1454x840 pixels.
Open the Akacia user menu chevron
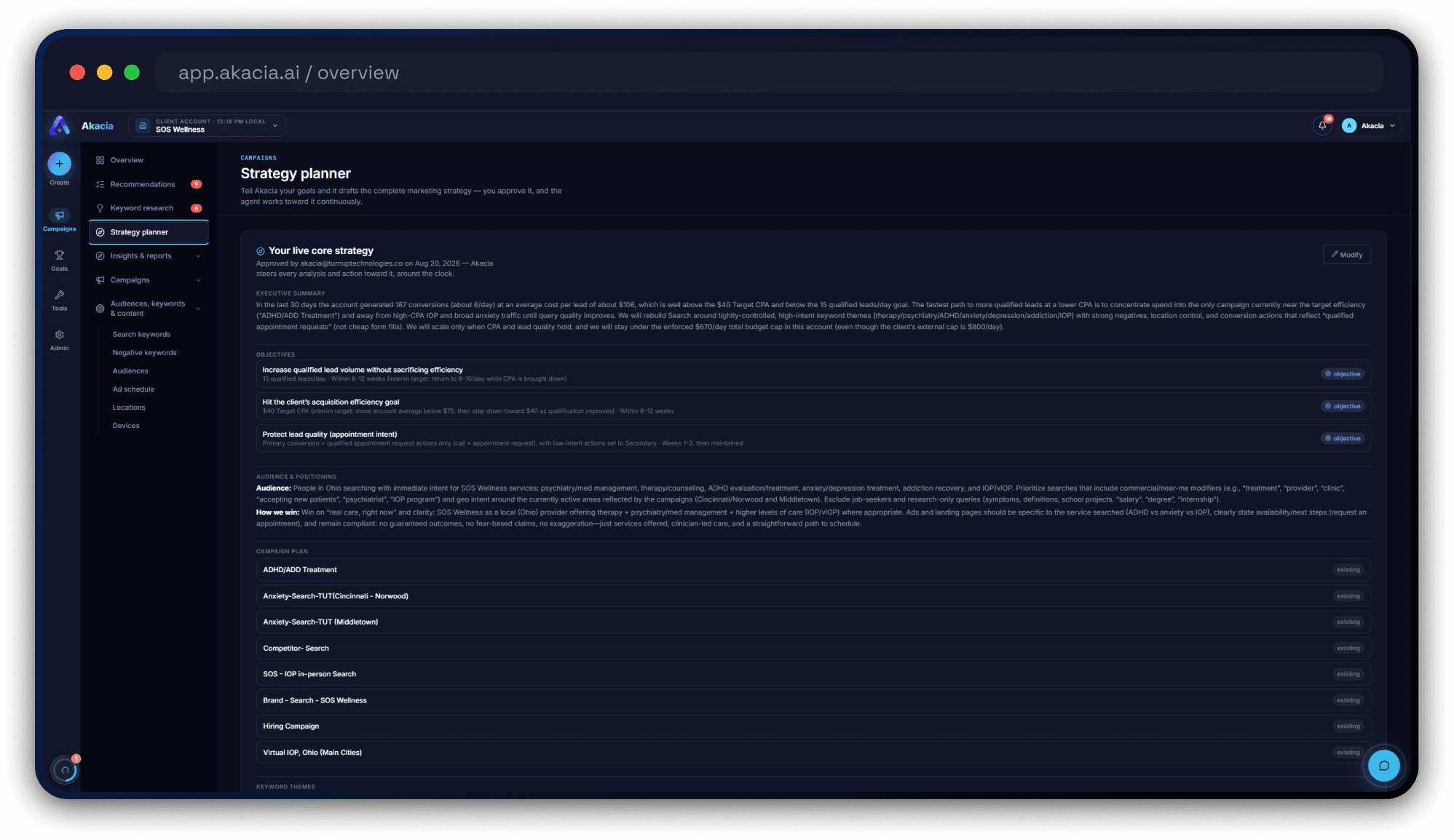[x=1392, y=126]
